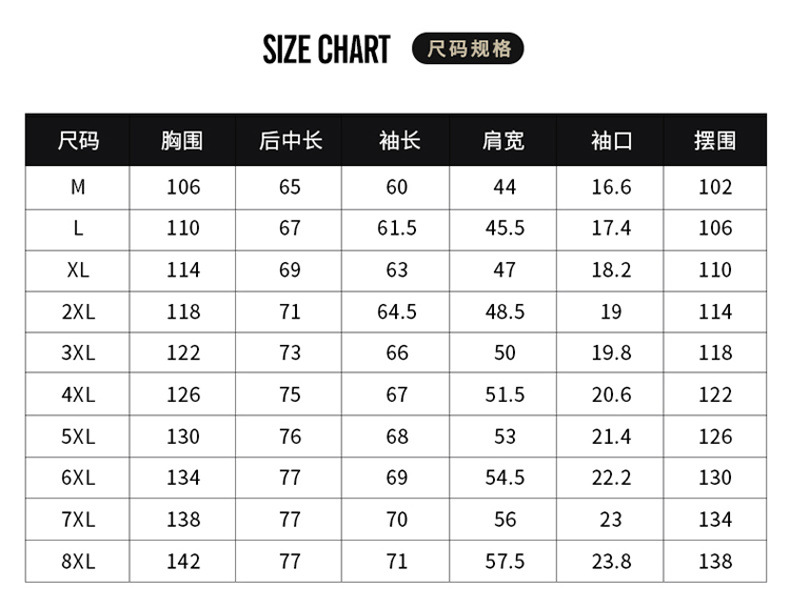Click the 61.5 sleeve length cell
This screenshot has height=608, width=790.
point(397,229)
